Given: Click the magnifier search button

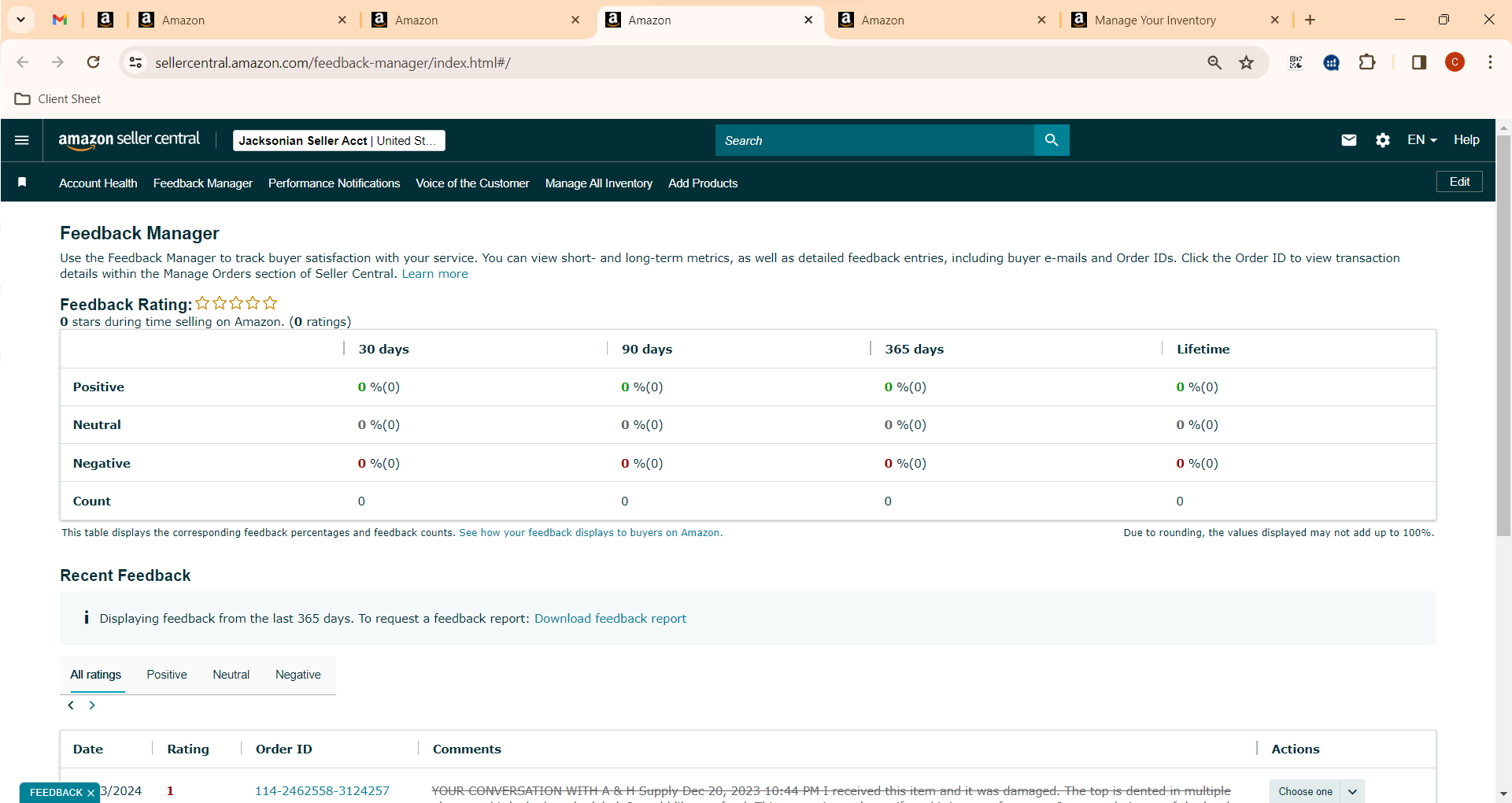Looking at the screenshot, I should pyautogui.click(x=1052, y=140).
